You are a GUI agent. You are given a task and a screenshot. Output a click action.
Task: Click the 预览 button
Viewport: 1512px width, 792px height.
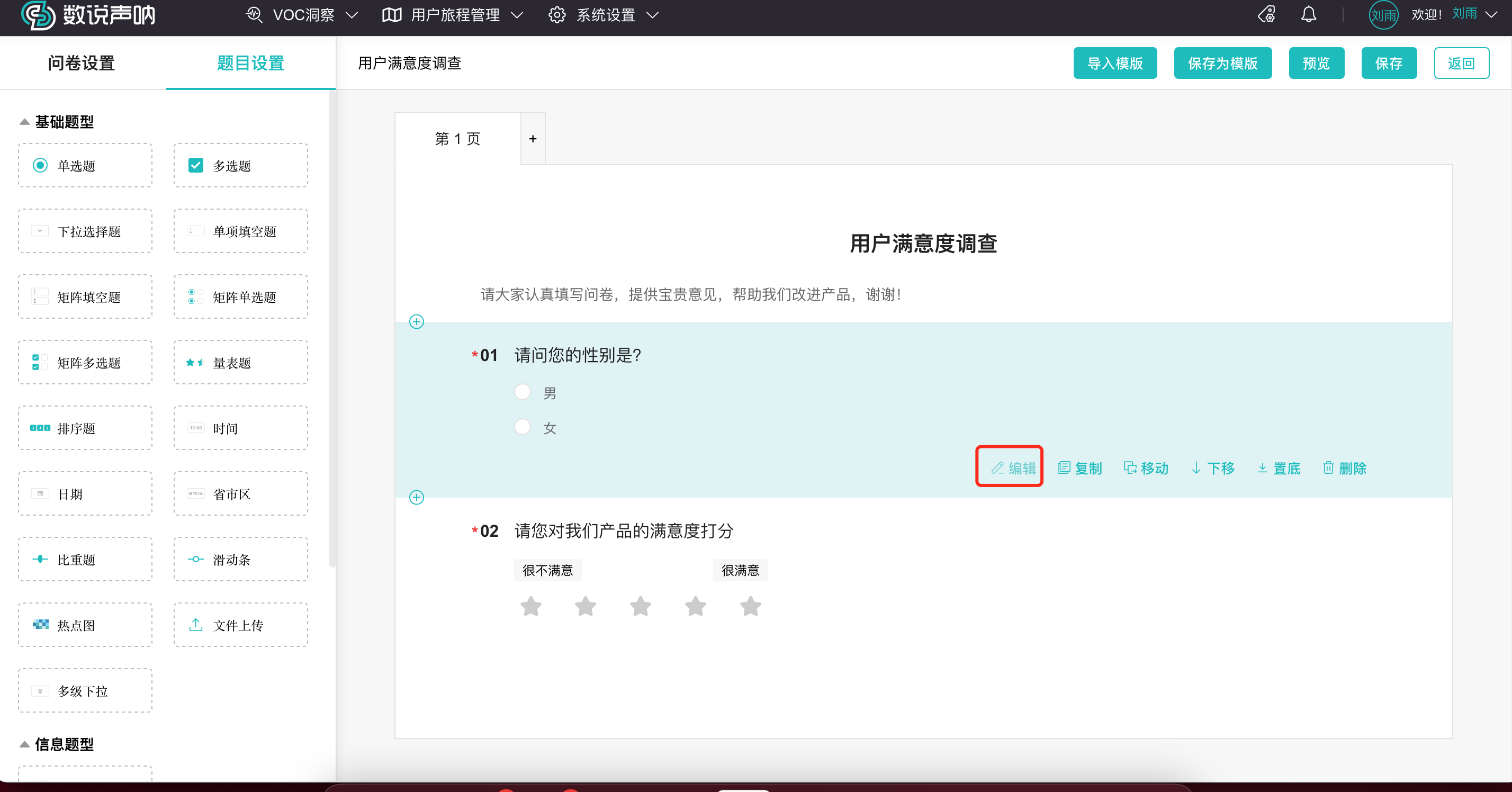click(1316, 63)
